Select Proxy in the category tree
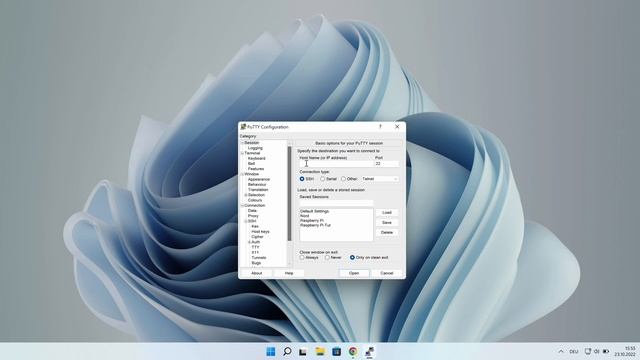The width and height of the screenshot is (640, 360). point(253,216)
